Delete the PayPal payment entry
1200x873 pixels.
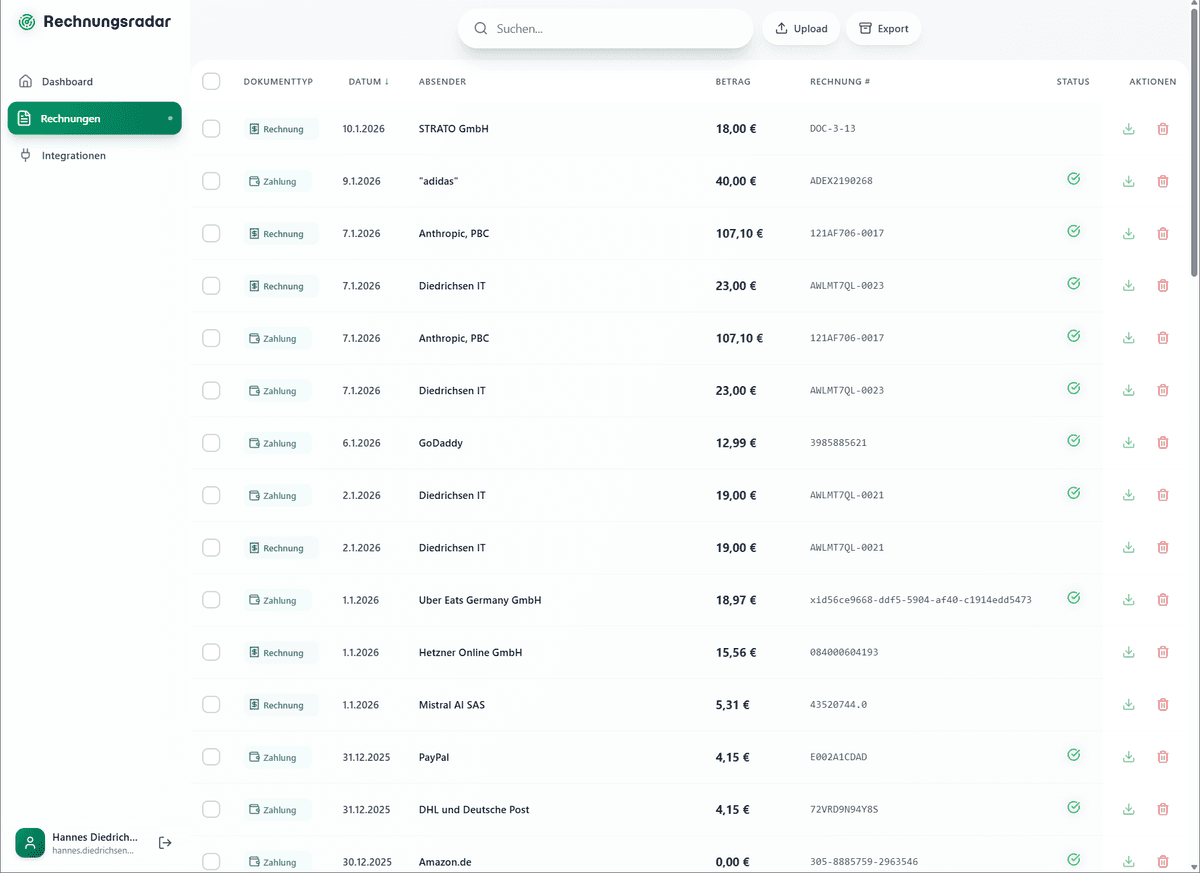(1163, 757)
